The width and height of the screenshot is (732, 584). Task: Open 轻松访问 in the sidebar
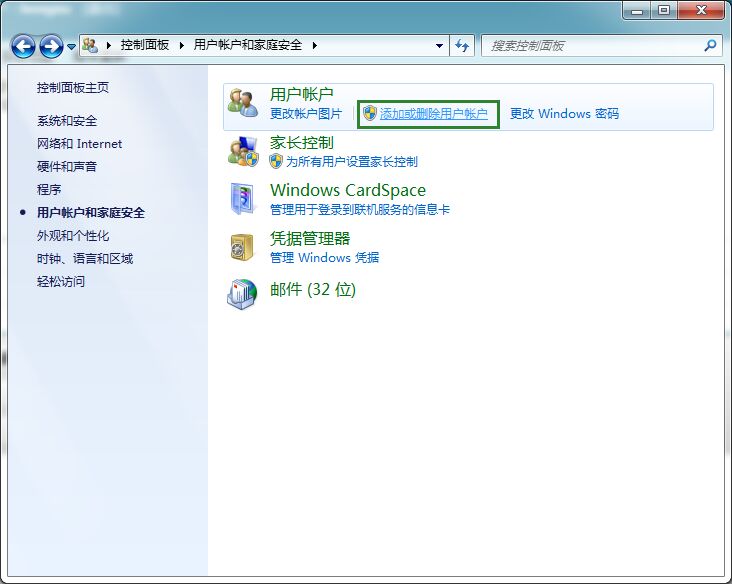pyautogui.click(x=61, y=281)
